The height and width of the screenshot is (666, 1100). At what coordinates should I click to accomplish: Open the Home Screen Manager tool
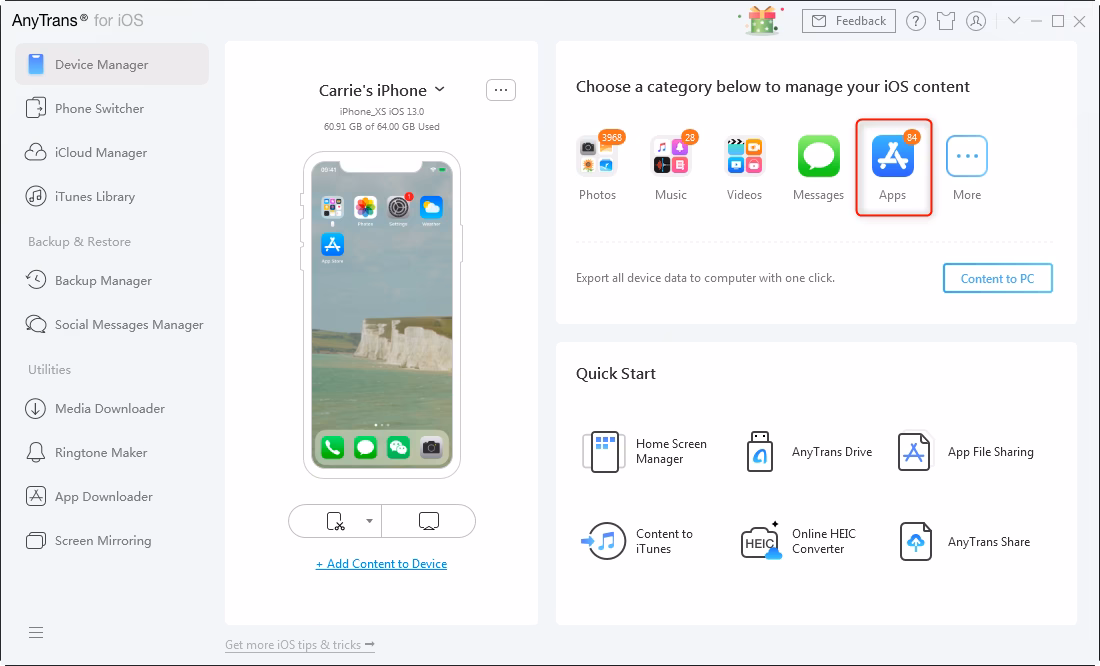(604, 452)
